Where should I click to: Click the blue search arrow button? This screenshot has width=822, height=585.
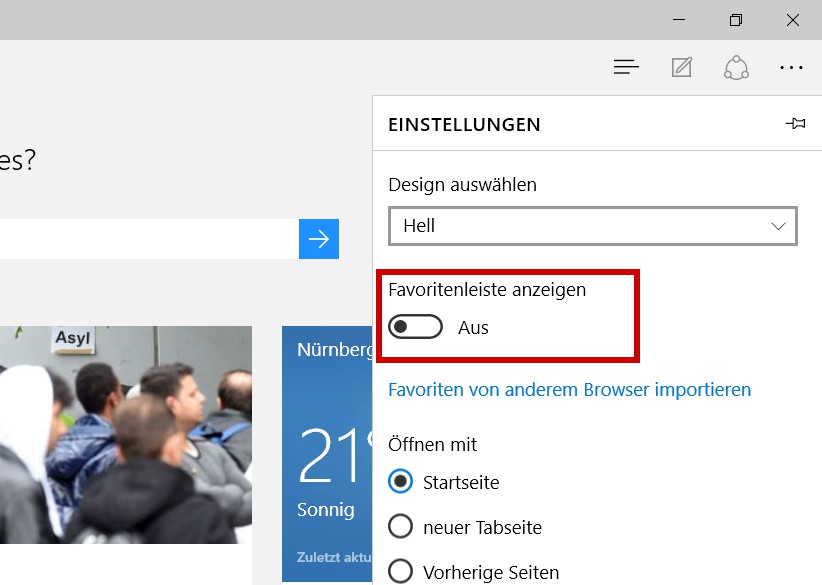(x=319, y=239)
